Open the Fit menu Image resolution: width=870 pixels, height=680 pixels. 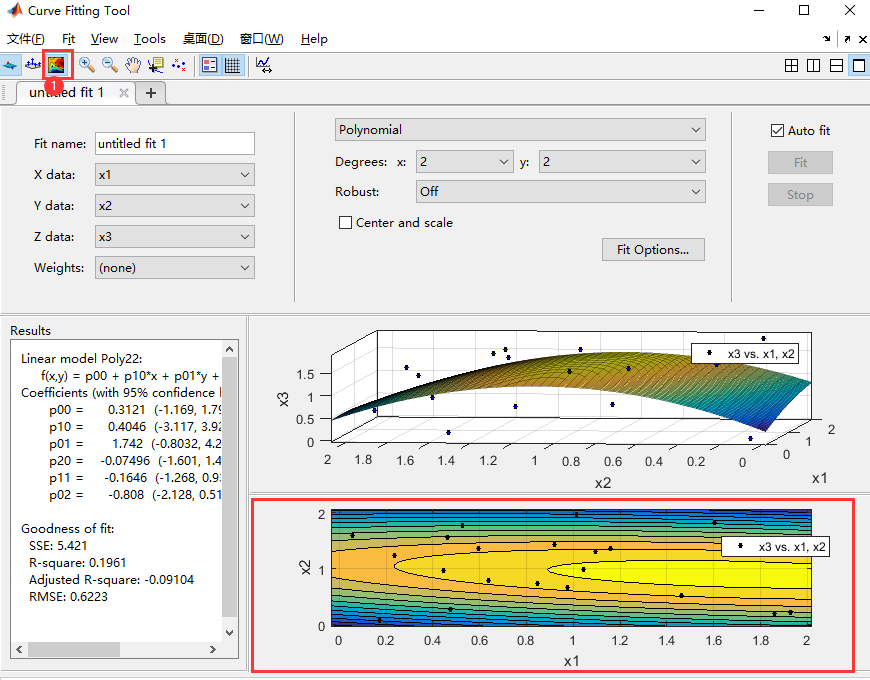68,39
